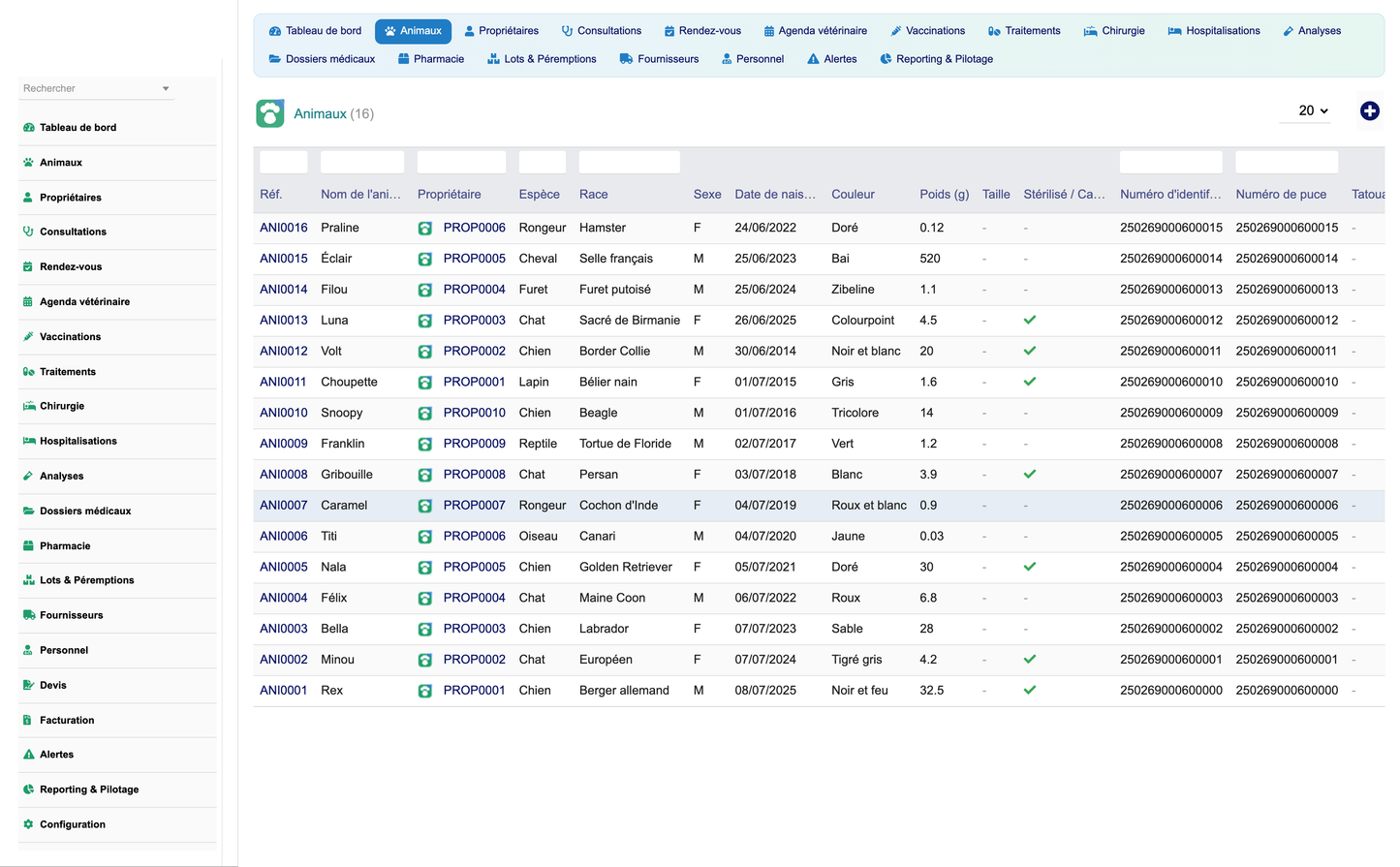Click the Race column filter field
Viewport: 1400px width, 867px height.
coord(629,162)
